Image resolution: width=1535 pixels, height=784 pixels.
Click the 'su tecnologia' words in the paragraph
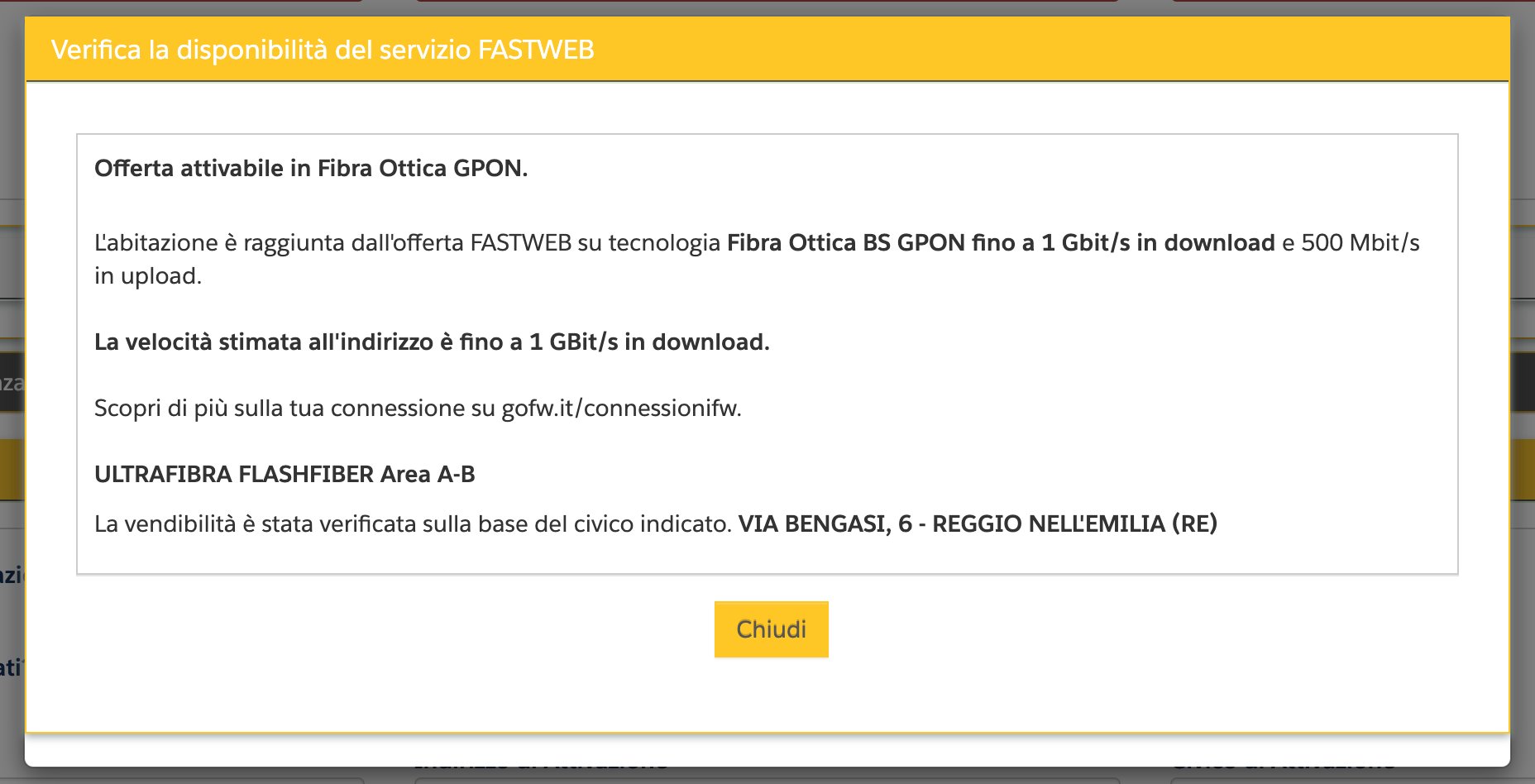pos(648,243)
